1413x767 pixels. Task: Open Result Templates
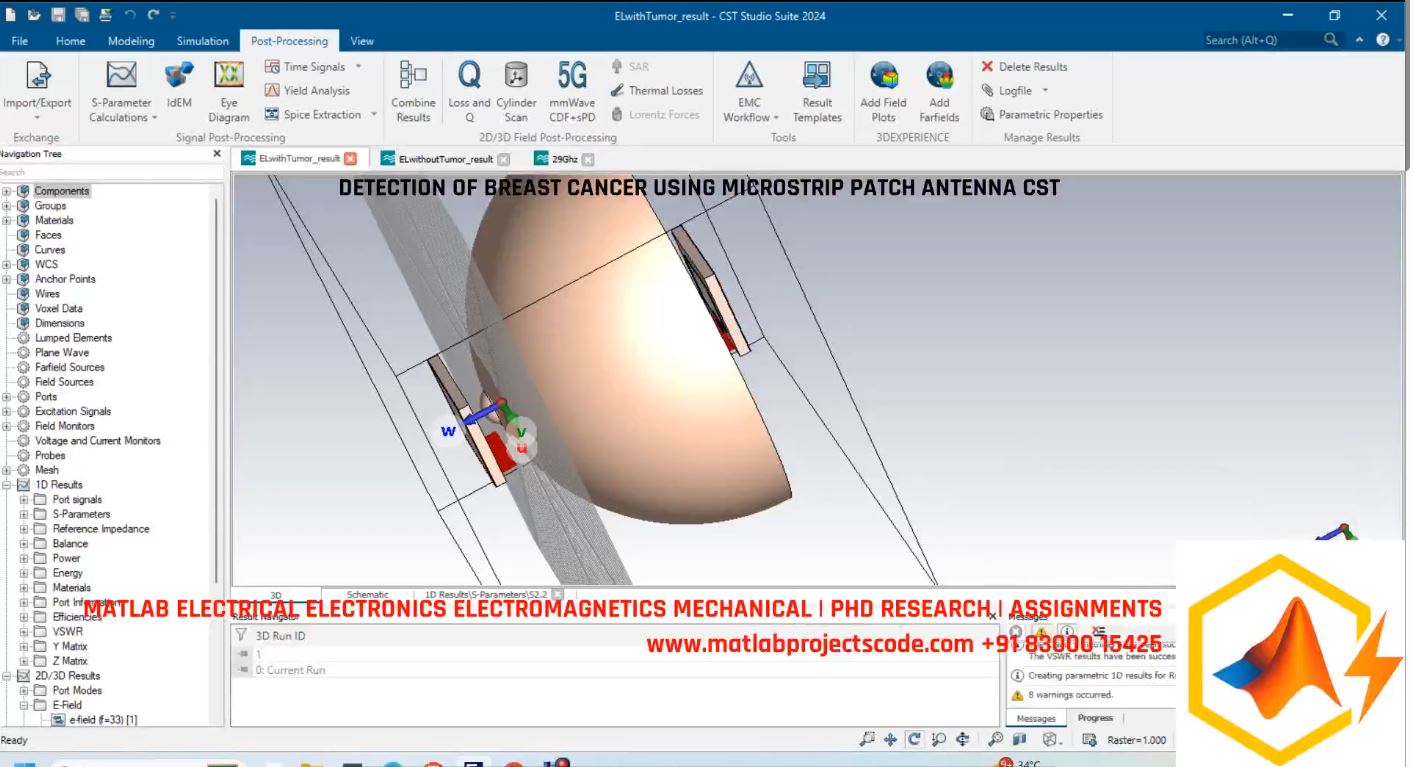tap(817, 90)
